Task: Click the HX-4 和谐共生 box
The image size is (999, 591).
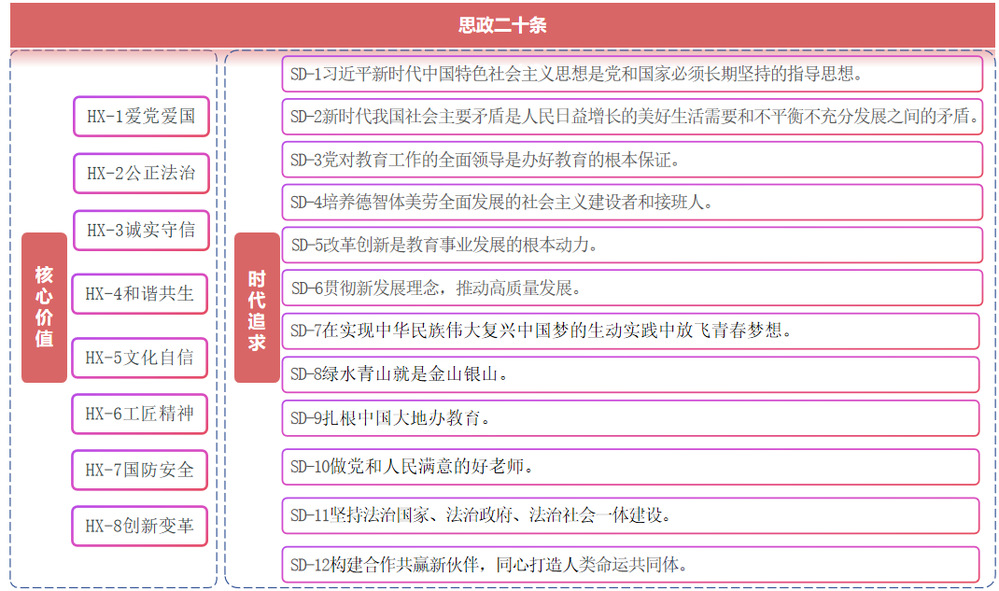Action: coord(140,294)
